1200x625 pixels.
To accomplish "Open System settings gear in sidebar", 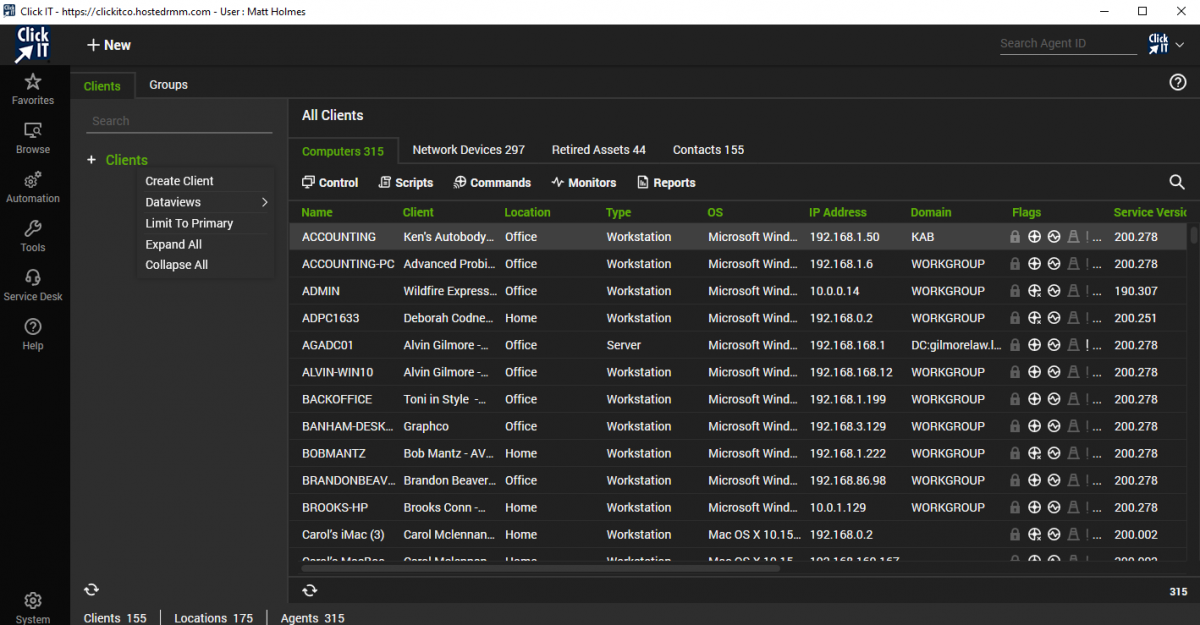I will [x=33, y=607].
